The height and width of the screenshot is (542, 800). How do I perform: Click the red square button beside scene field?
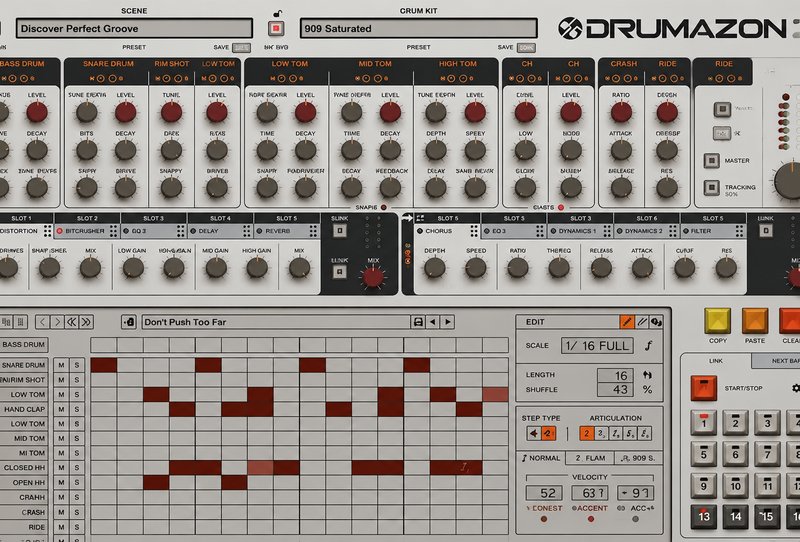pos(276,28)
